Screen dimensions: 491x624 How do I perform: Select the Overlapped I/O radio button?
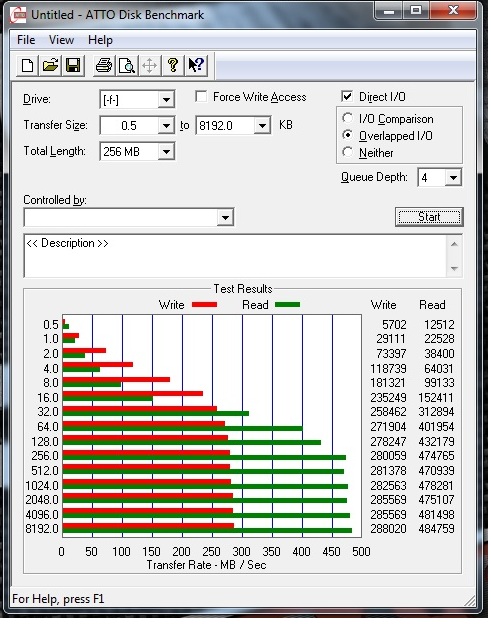click(347, 135)
